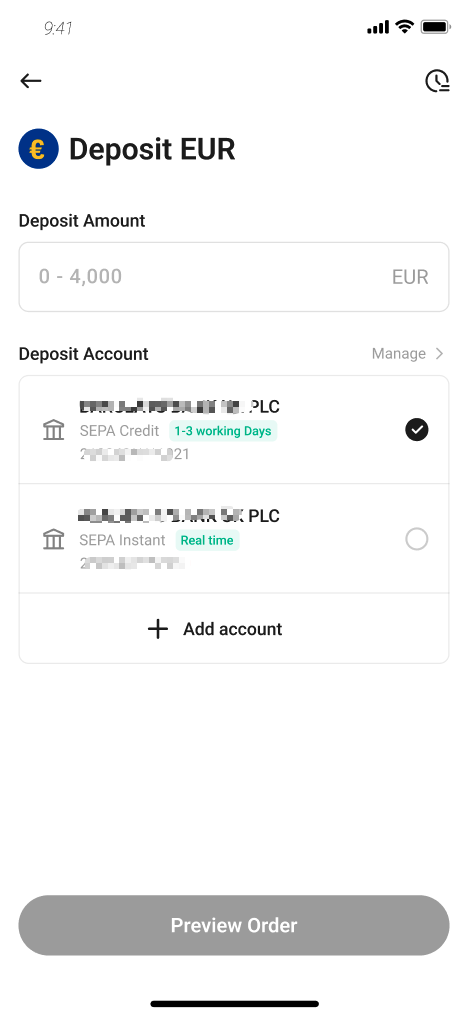The width and height of the screenshot is (468, 1016).
Task: Tap the battery status icon
Action: [x=436, y=27]
